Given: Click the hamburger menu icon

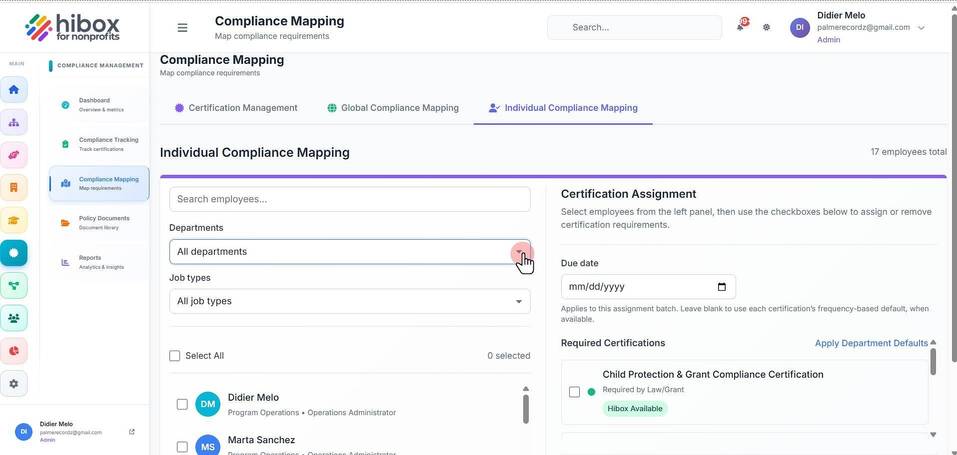Looking at the screenshot, I should pyautogui.click(x=182, y=27).
